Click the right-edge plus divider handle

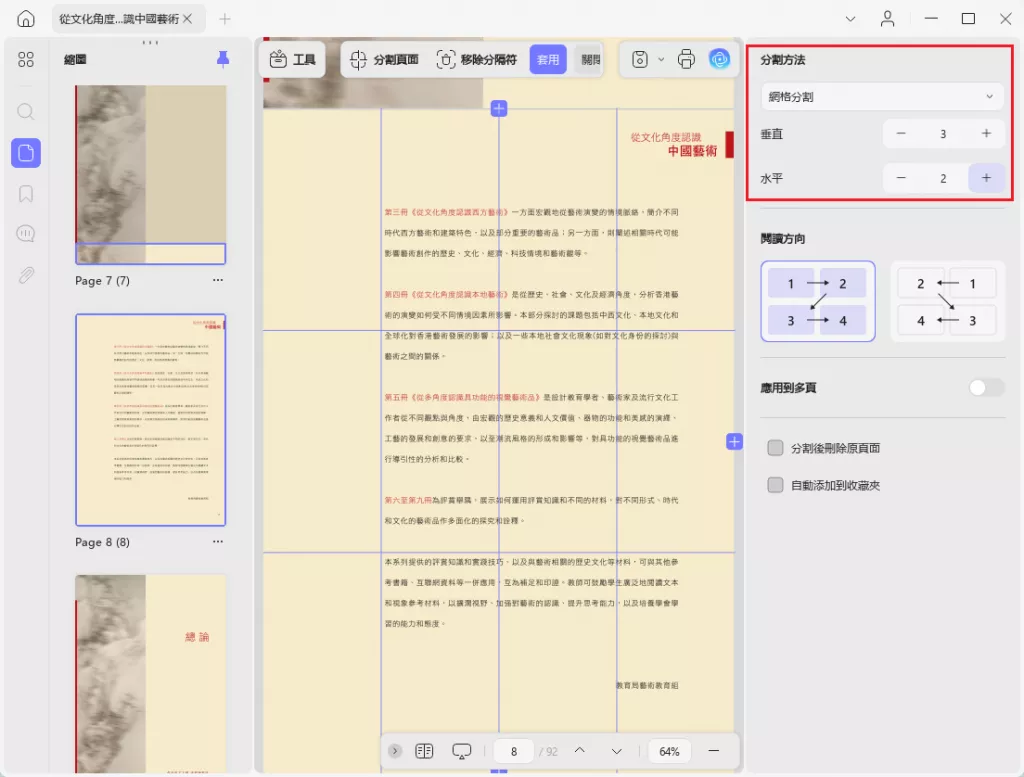click(734, 442)
